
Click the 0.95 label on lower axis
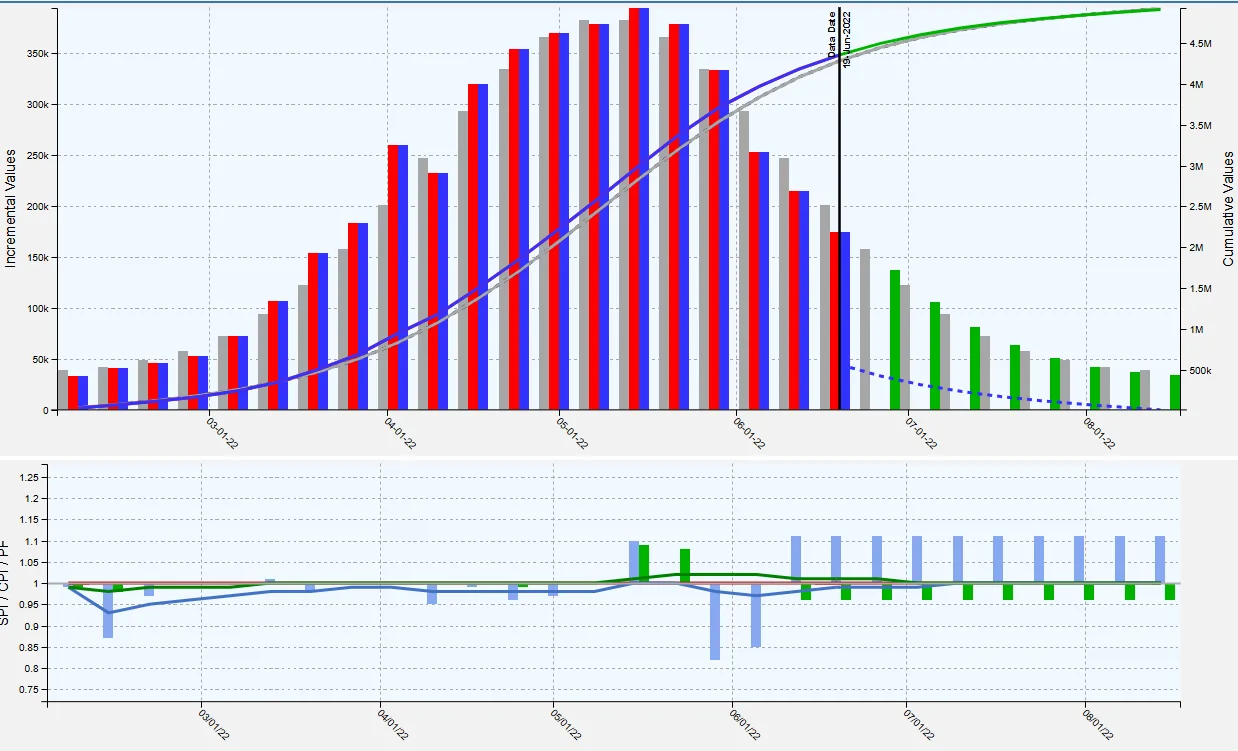pos(30,605)
